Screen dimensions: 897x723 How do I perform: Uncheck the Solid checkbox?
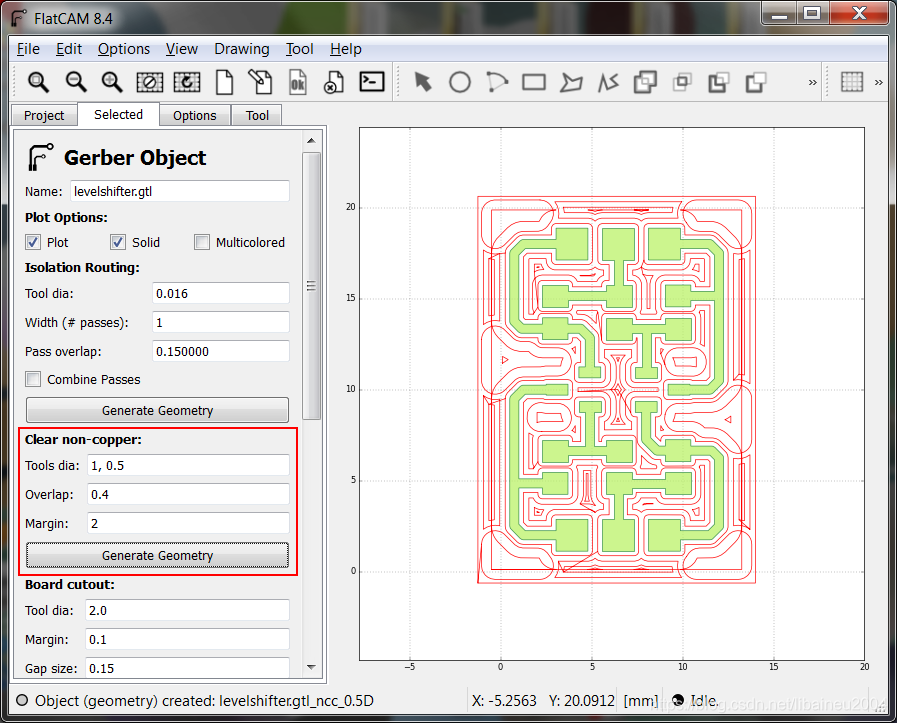[118, 243]
